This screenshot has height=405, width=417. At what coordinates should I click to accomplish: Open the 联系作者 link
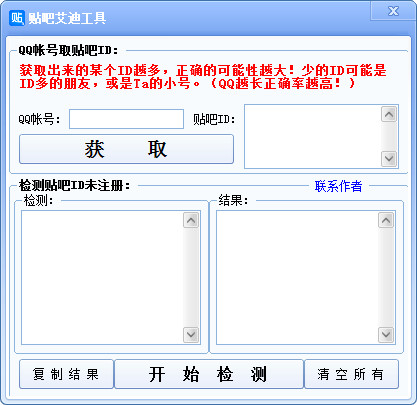point(338,186)
